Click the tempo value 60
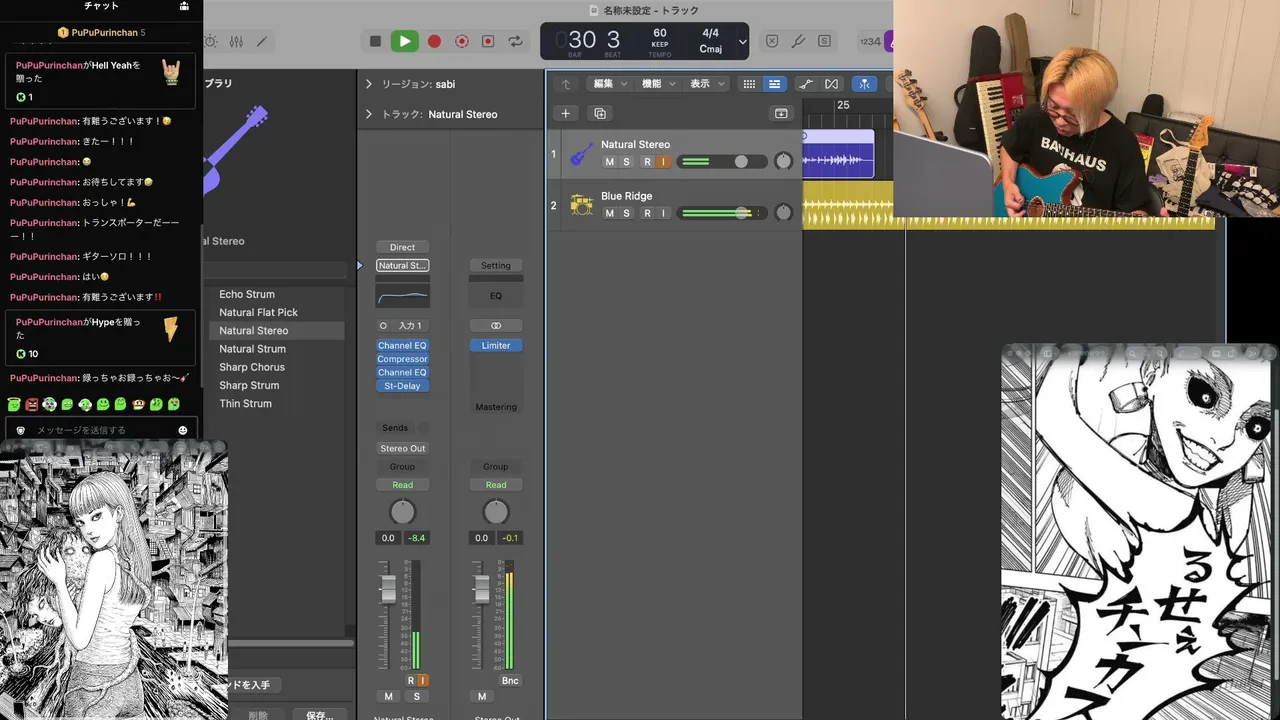The width and height of the screenshot is (1280, 720). click(660, 33)
